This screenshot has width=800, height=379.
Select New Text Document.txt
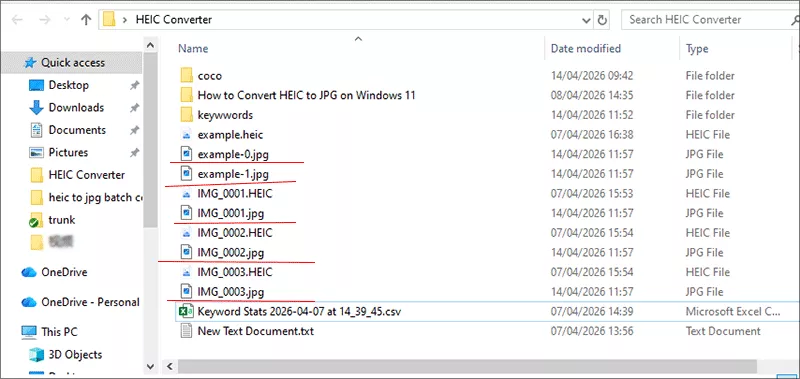coord(256,332)
